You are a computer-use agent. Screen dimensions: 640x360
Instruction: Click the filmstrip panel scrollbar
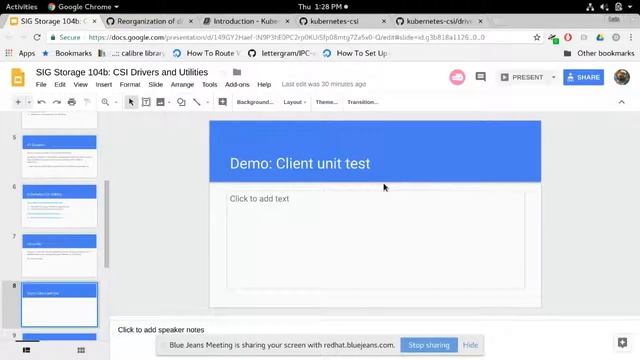tap(107, 224)
